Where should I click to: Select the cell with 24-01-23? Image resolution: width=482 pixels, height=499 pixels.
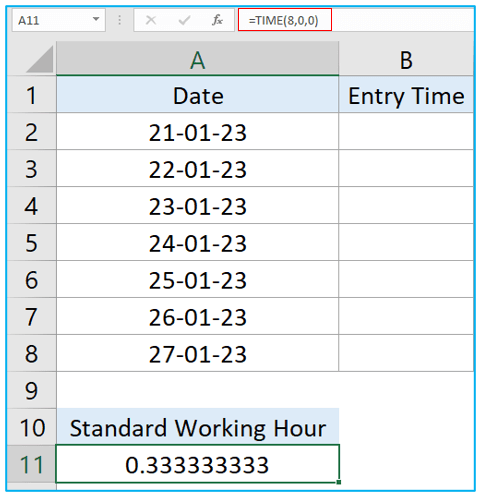tap(198, 242)
